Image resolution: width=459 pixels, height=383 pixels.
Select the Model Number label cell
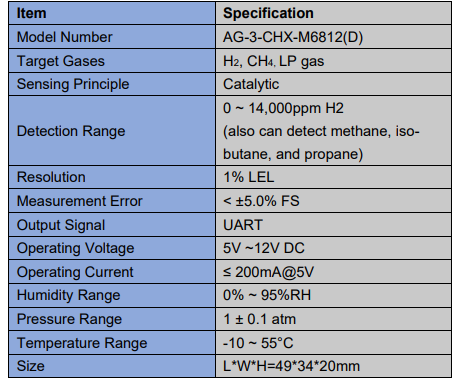[x=112, y=37]
